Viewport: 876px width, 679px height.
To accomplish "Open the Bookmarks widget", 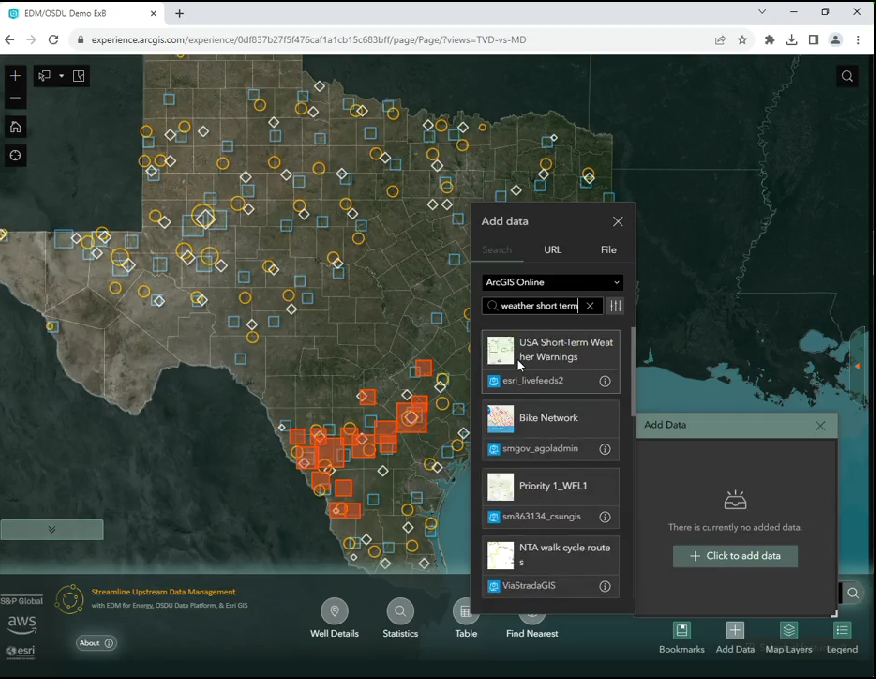I will pyautogui.click(x=682, y=630).
